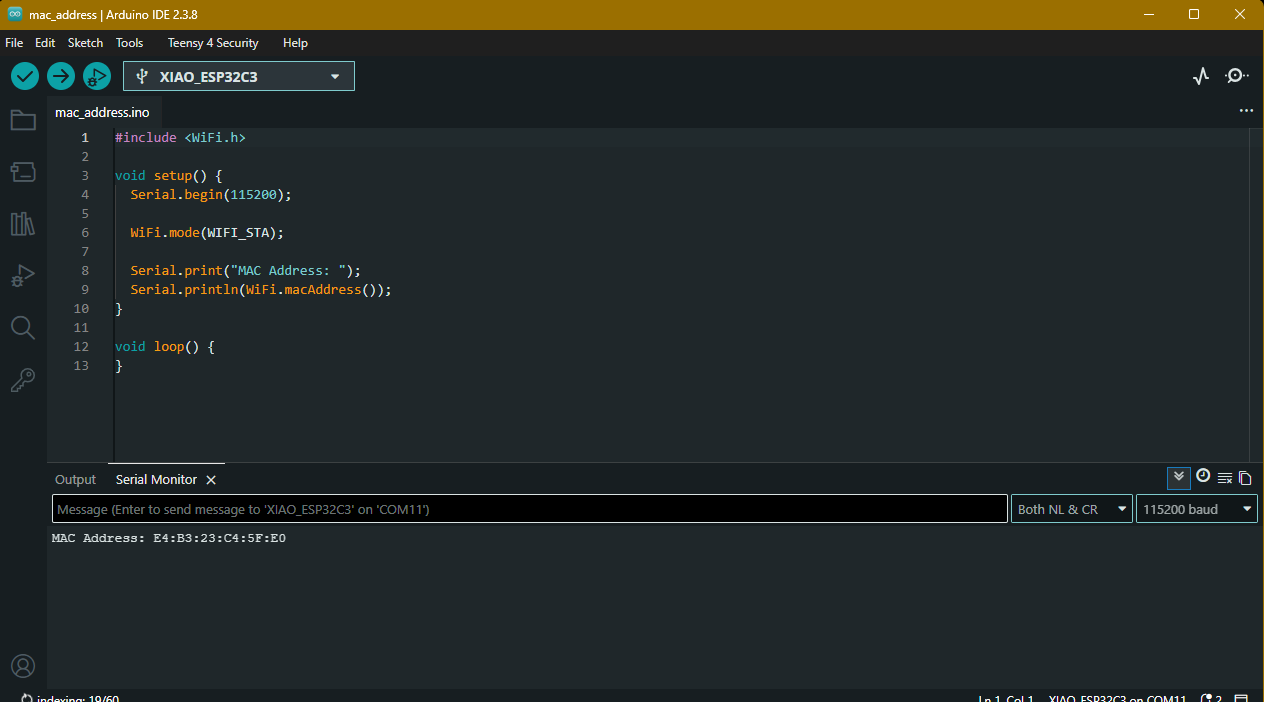This screenshot has width=1264, height=702.
Task: Open the Edit menu
Action: (x=45, y=43)
